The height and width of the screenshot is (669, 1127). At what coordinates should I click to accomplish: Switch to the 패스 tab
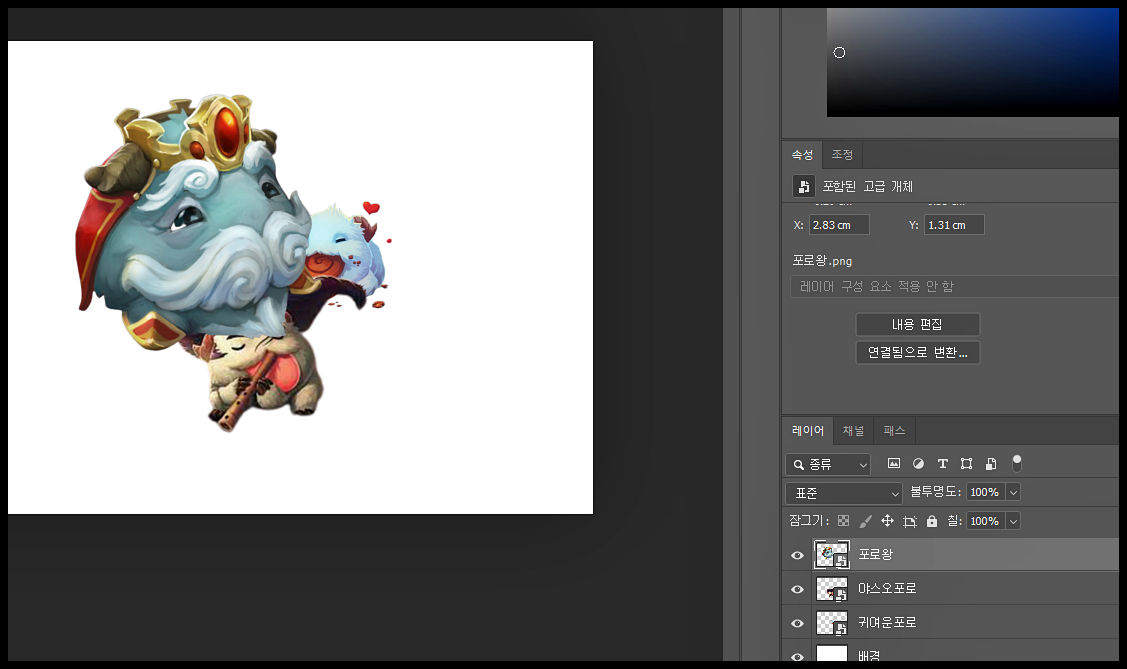[894, 430]
